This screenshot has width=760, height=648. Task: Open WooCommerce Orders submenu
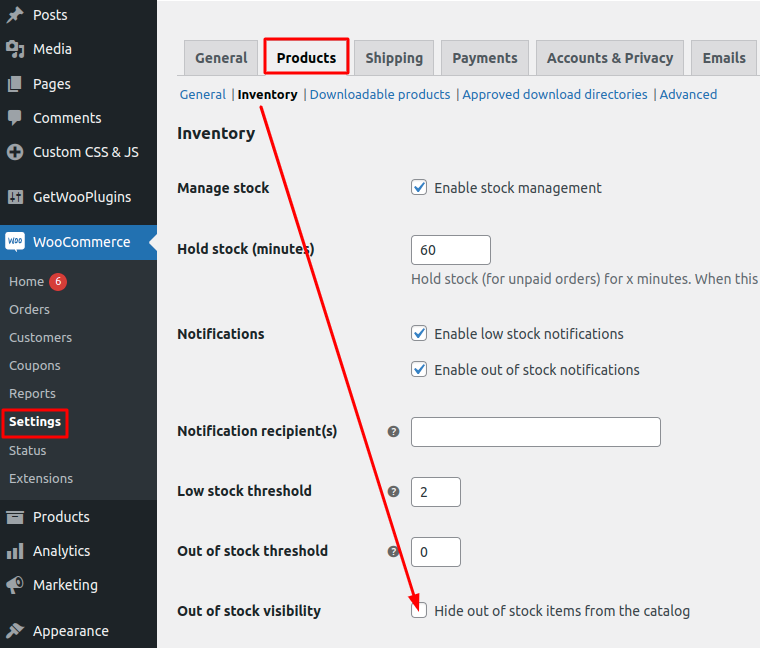29,309
